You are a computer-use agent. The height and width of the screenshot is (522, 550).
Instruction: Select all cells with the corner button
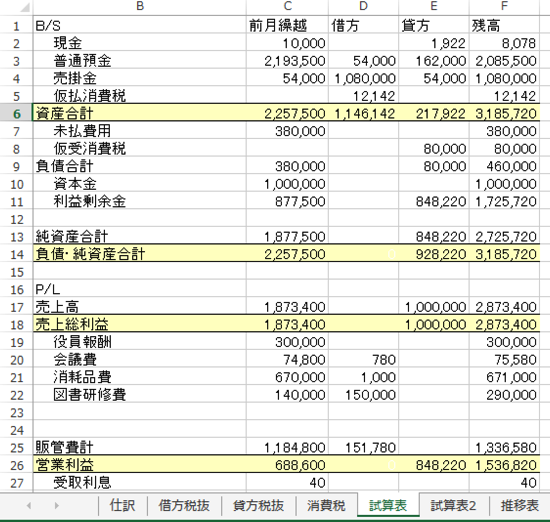click(x=16, y=6)
